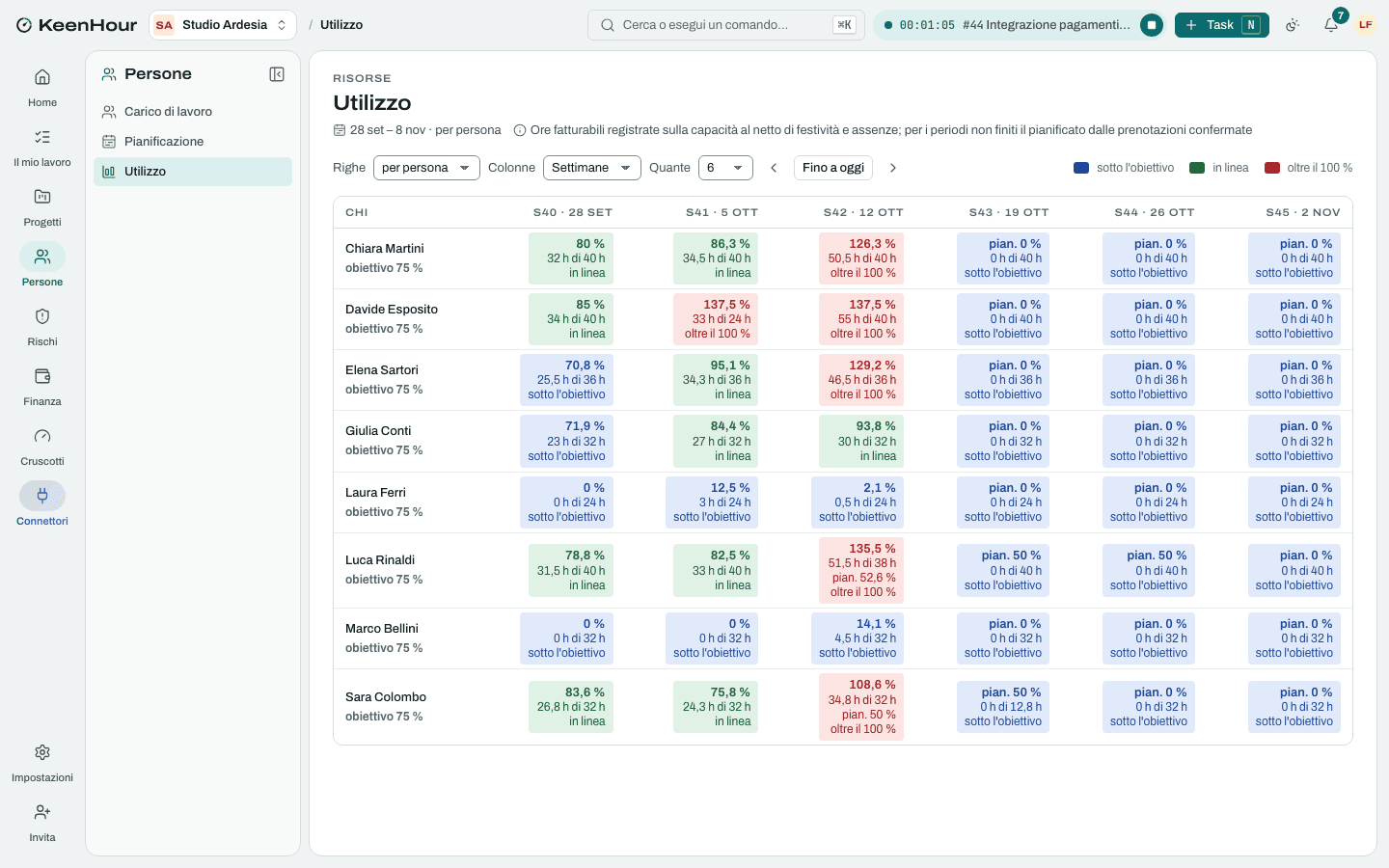Click the Invita add-person icon

(42, 812)
